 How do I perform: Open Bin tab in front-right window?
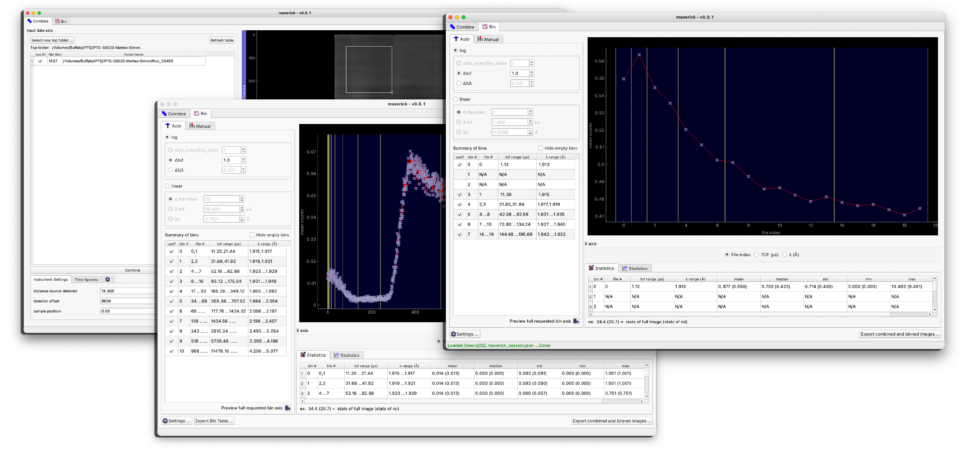[490, 27]
